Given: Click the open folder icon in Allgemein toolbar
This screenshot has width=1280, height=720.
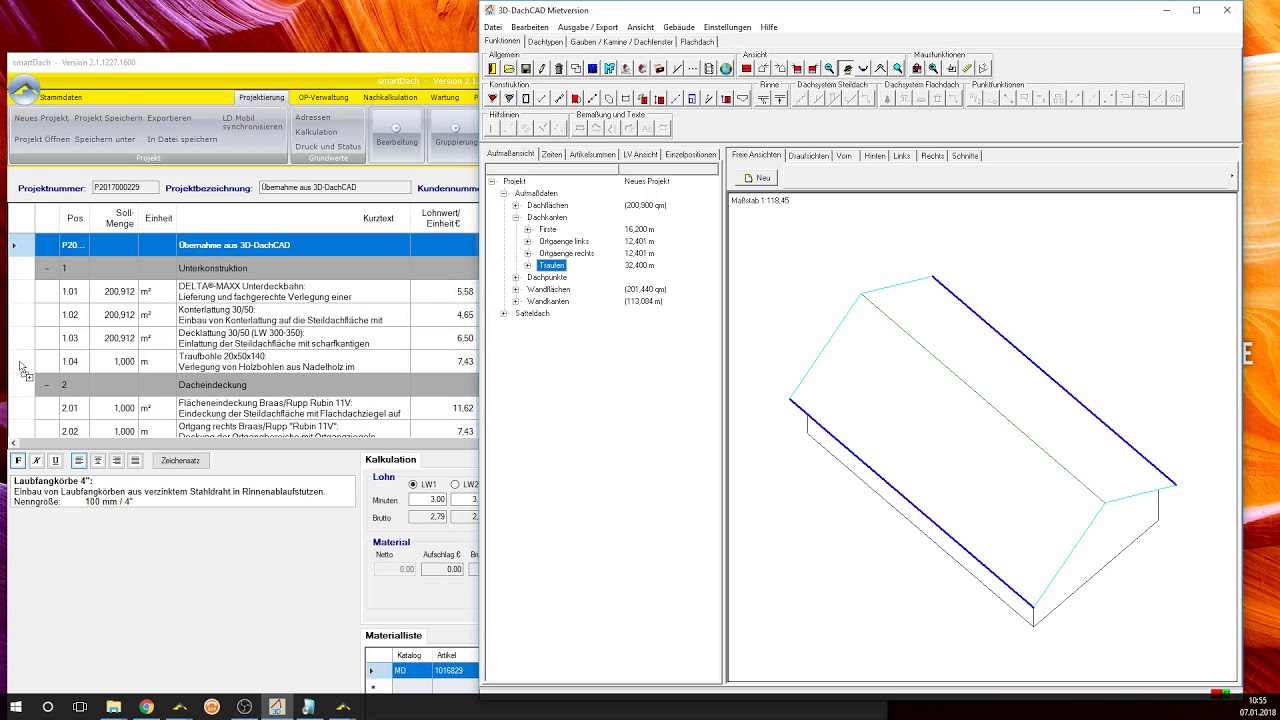Looking at the screenshot, I should pos(509,69).
